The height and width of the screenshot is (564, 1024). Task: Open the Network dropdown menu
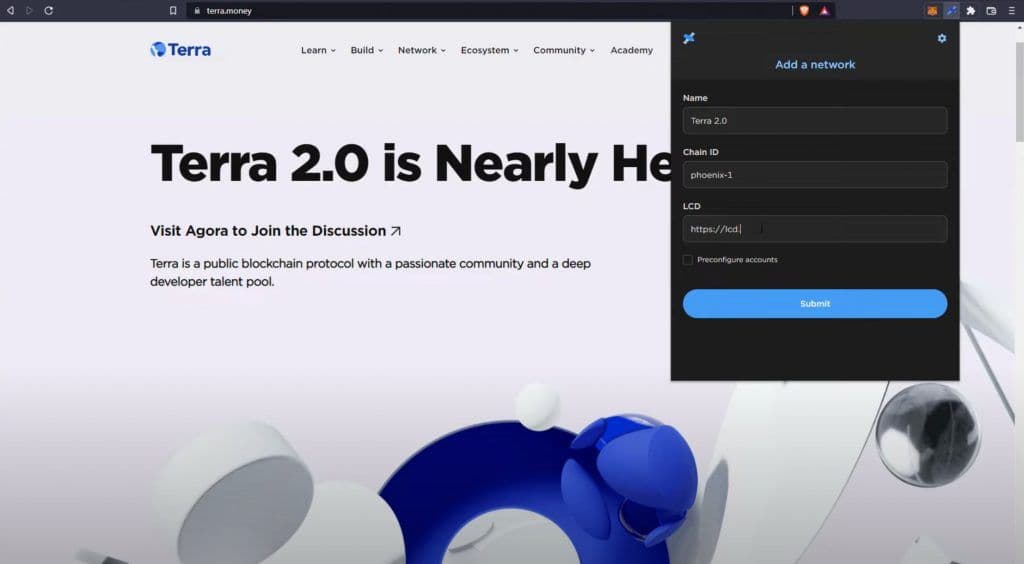[x=422, y=50]
